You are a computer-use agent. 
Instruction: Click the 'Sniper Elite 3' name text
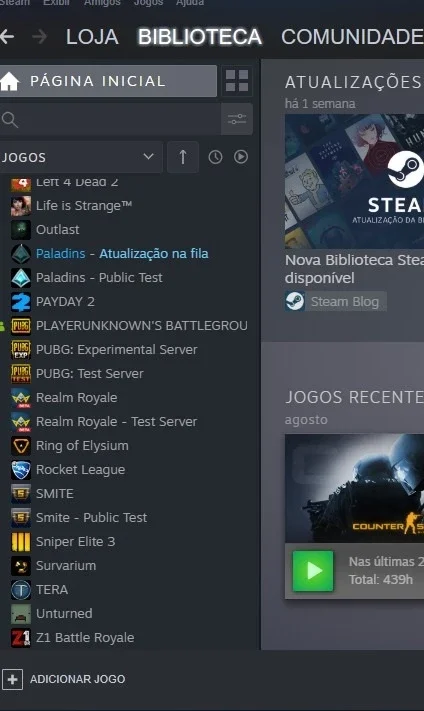tap(75, 542)
